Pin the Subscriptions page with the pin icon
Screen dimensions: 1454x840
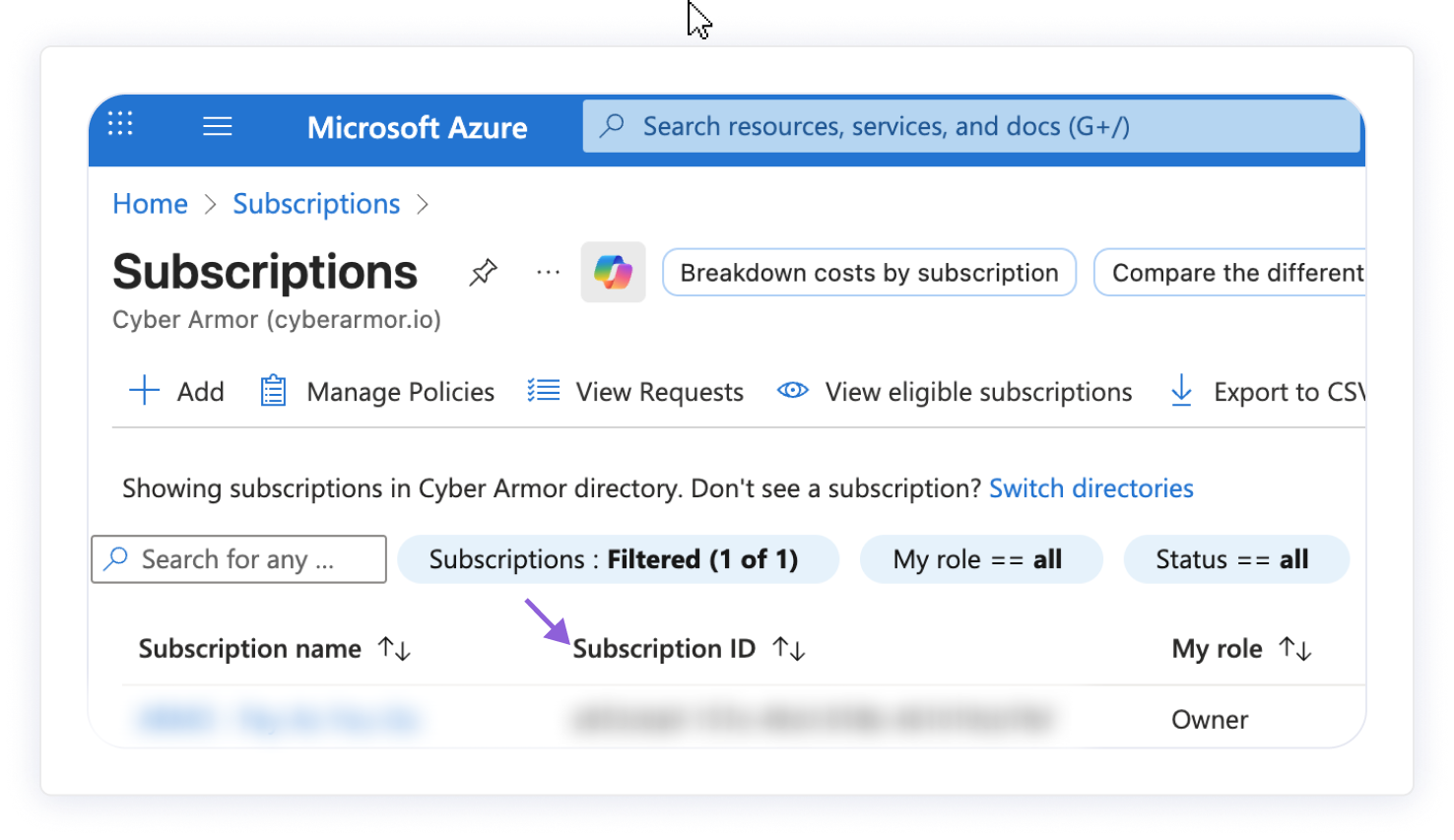pyautogui.click(x=483, y=272)
